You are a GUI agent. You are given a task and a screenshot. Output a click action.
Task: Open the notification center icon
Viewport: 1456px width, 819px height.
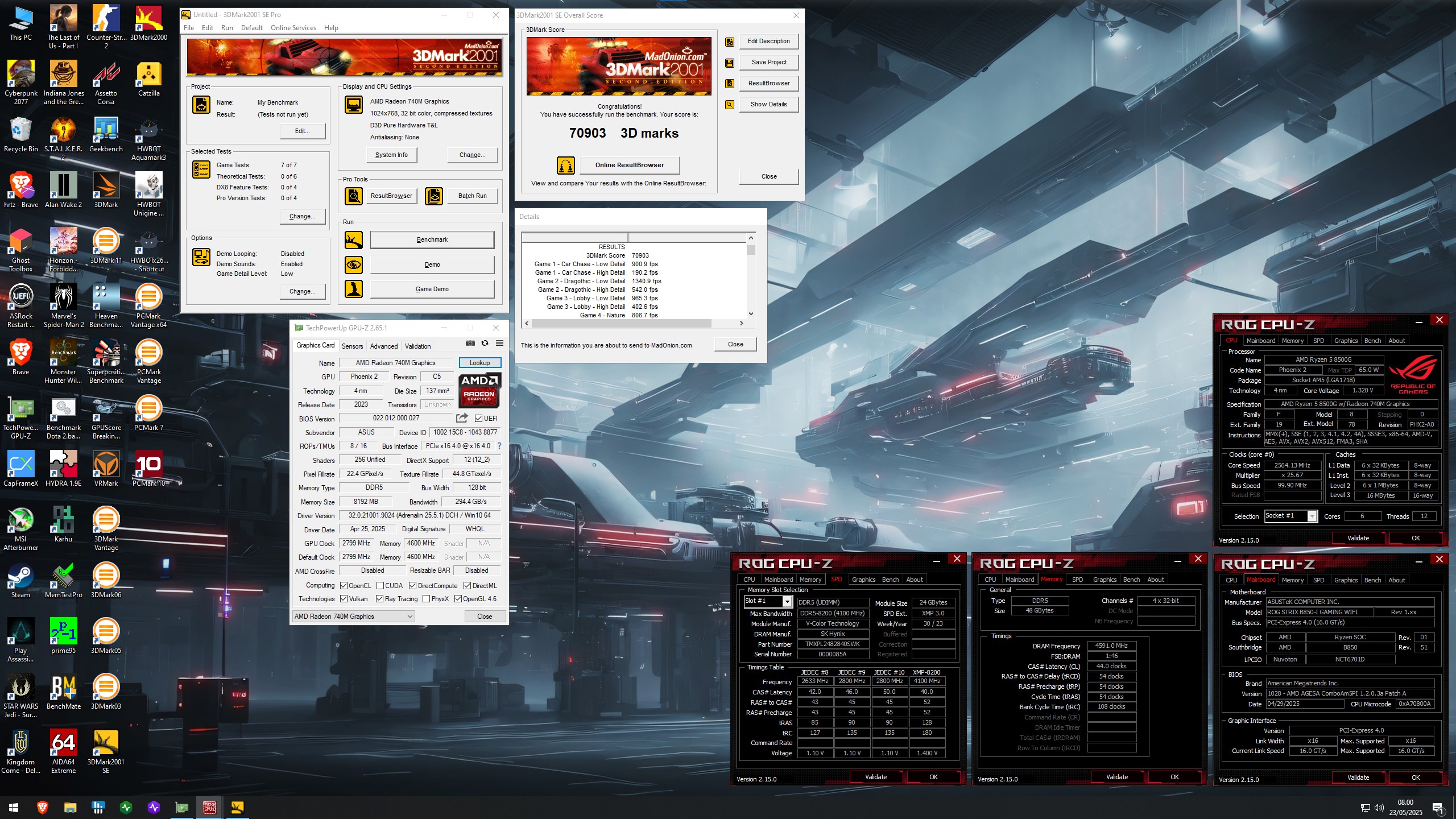point(1437,807)
